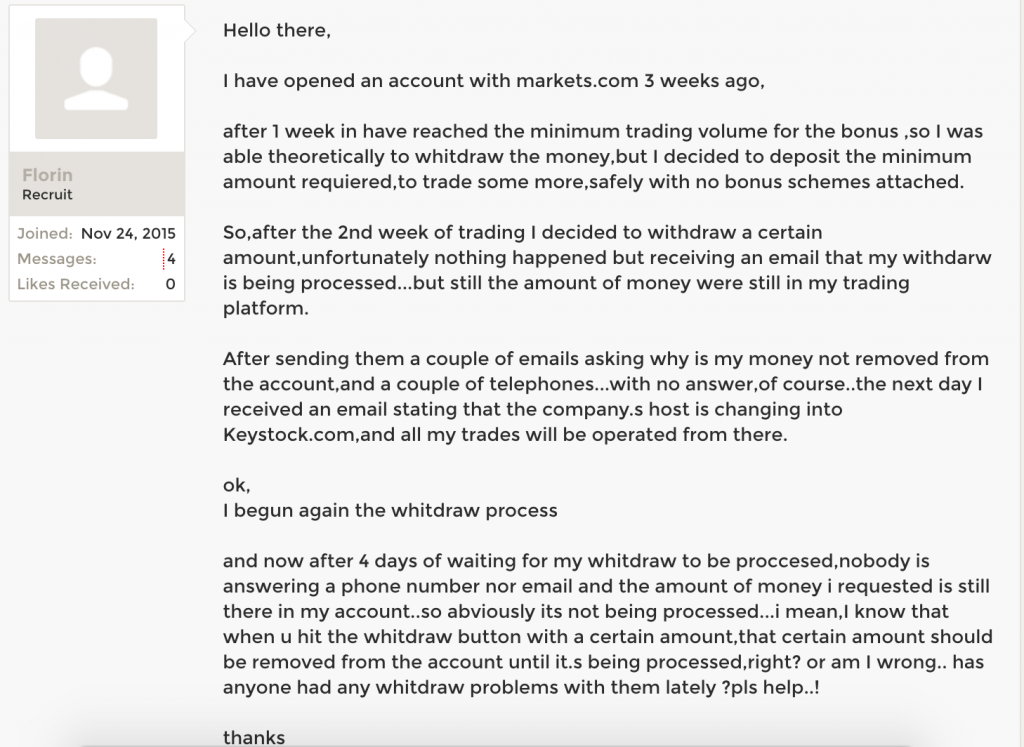Click the Messages label
Image resolution: width=1024 pixels, height=747 pixels.
(x=57, y=259)
